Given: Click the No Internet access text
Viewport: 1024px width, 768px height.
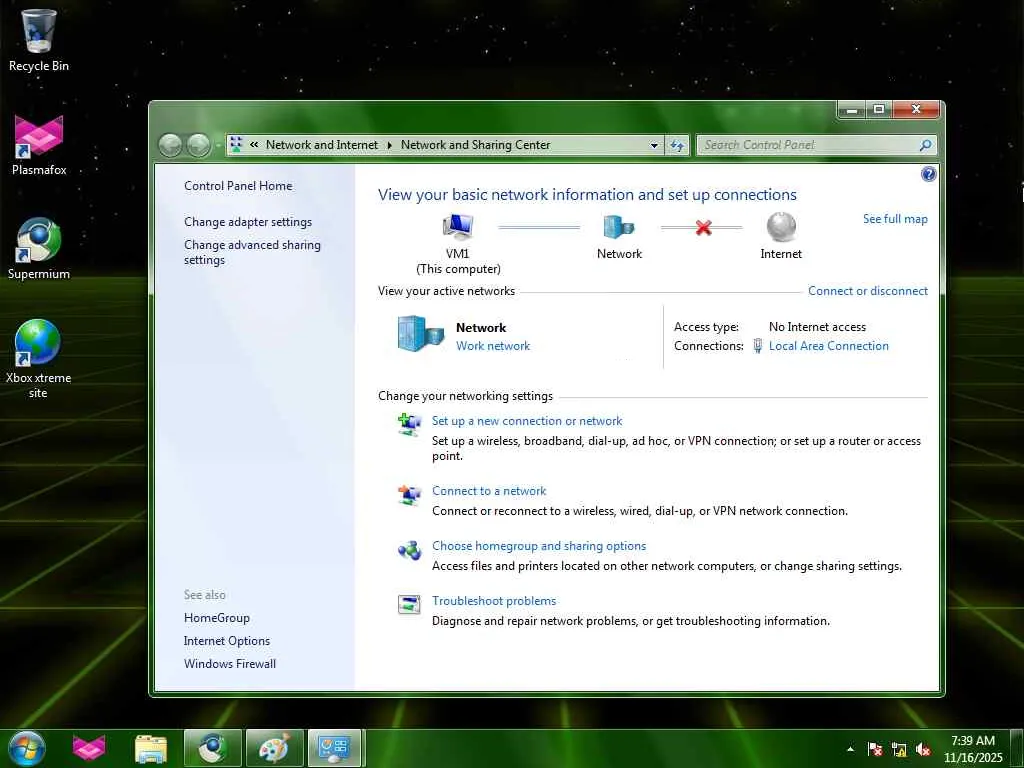Looking at the screenshot, I should pyautogui.click(x=817, y=327).
